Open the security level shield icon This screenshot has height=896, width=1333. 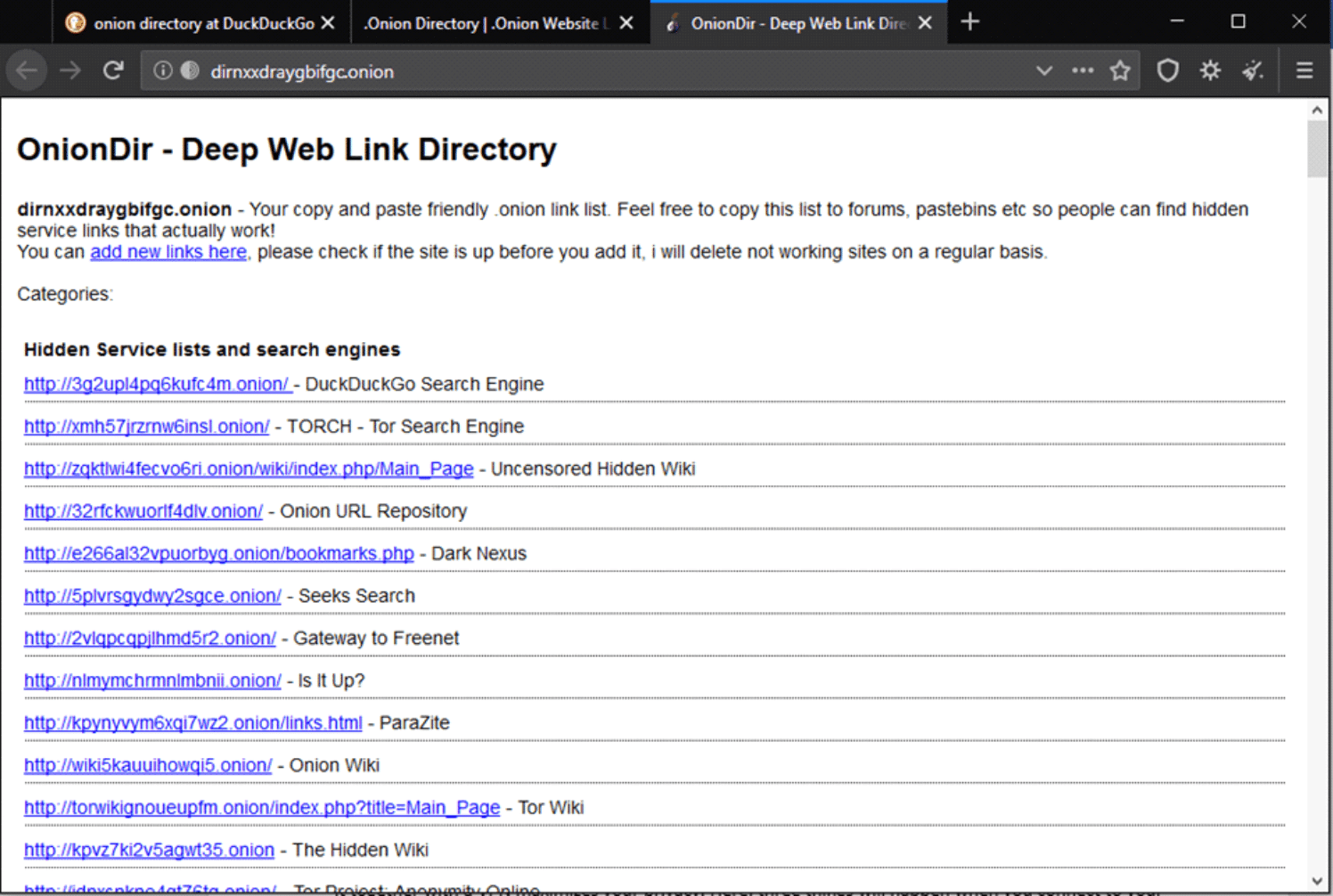tap(1167, 70)
